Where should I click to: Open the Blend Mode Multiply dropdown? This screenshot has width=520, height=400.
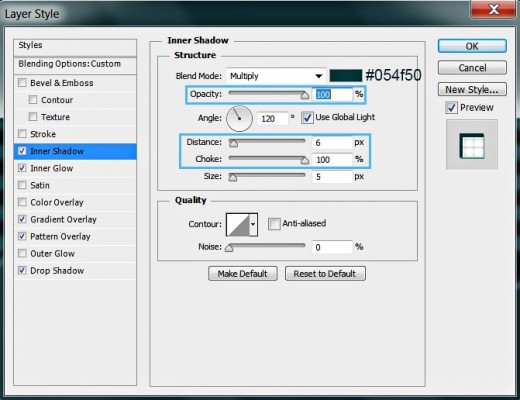tap(276, 76)
